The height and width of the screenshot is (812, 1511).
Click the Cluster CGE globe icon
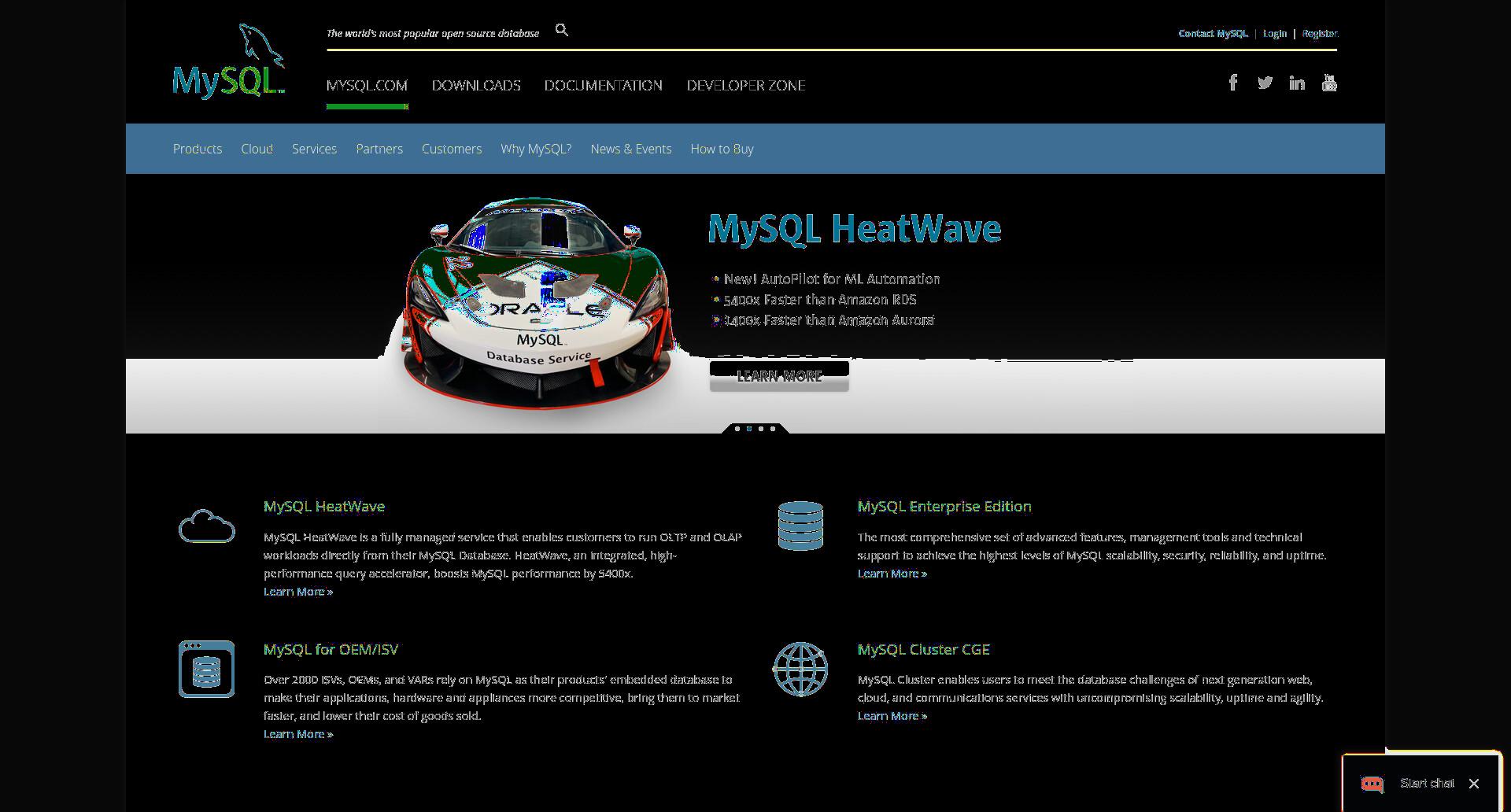coord(800,669)
